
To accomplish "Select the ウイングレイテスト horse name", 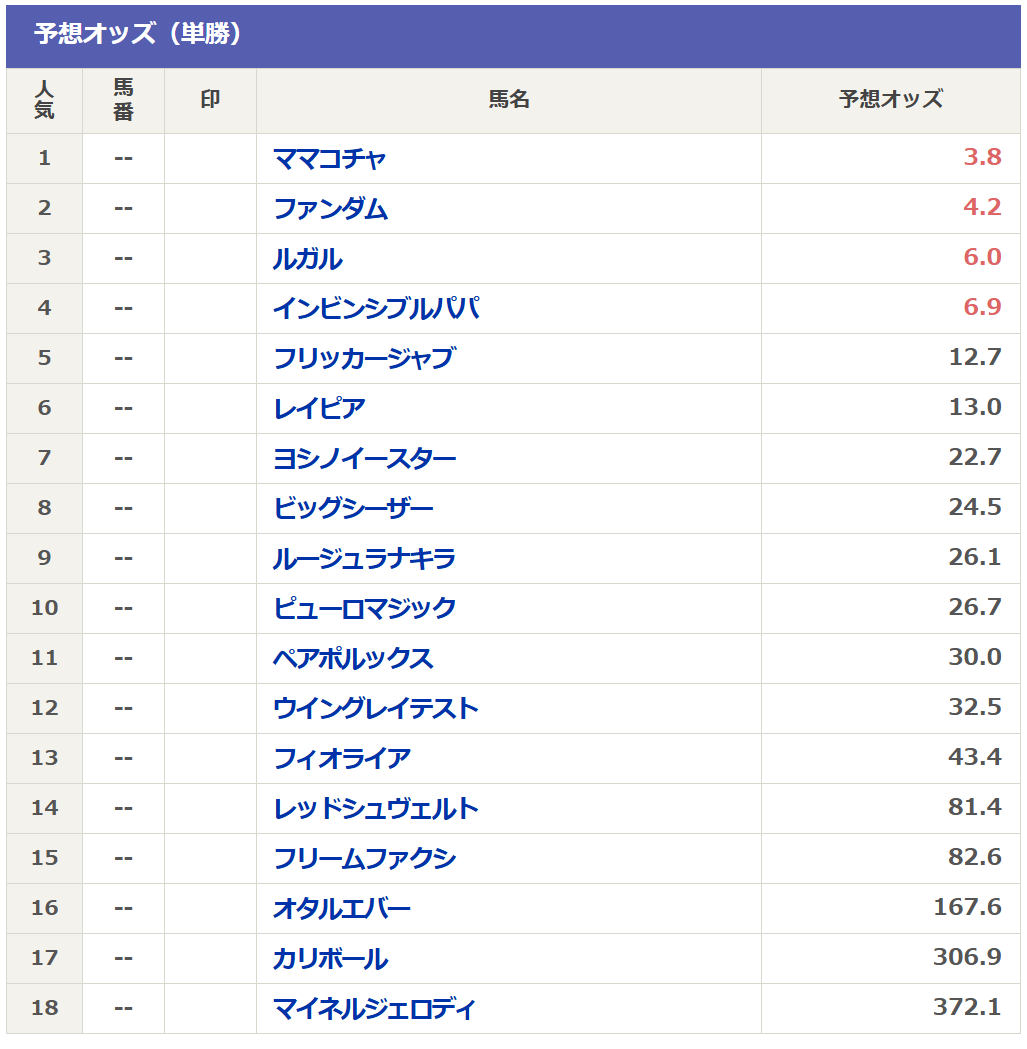I will click(x=376, y=709).
